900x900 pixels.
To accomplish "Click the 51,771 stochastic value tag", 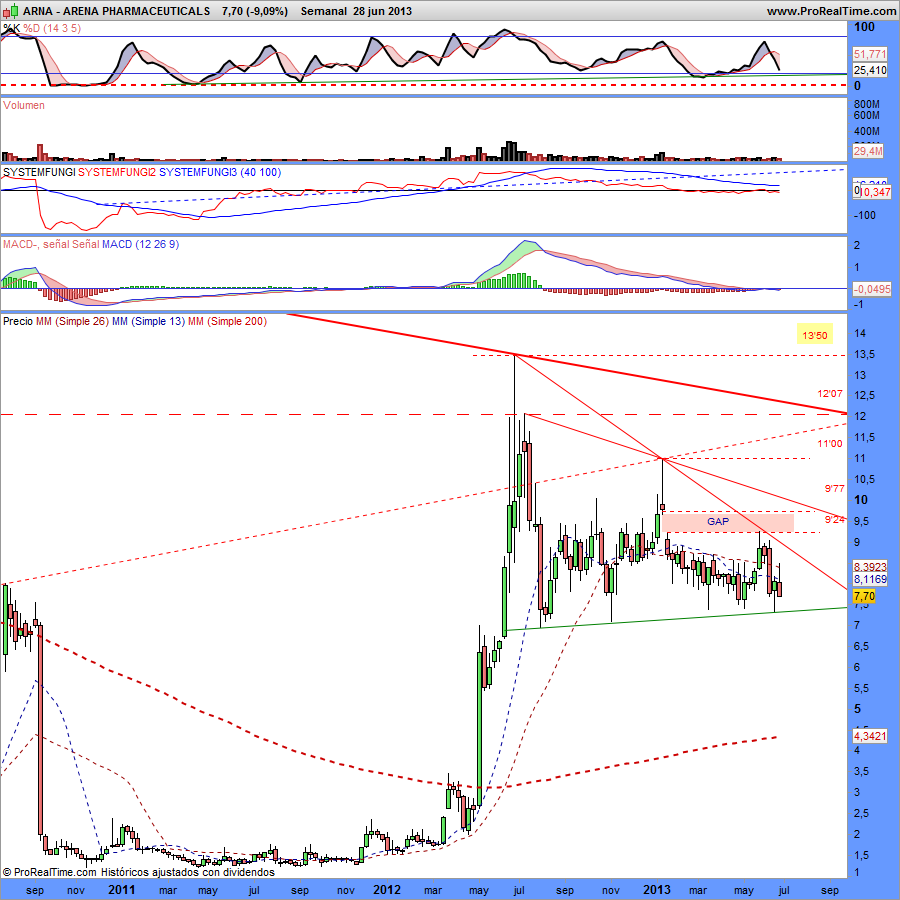I will pos(870,54).
